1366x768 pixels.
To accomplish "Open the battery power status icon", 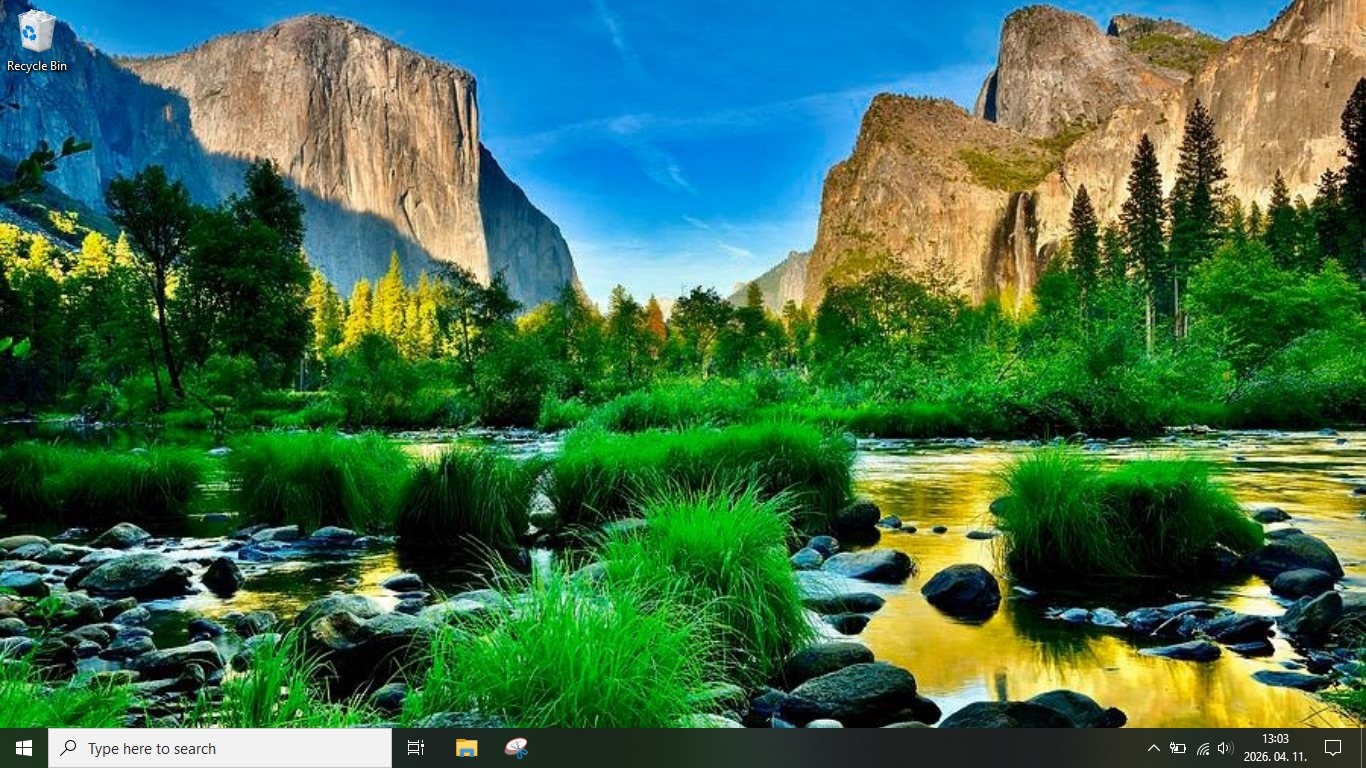I will [x=1178, y=748].
